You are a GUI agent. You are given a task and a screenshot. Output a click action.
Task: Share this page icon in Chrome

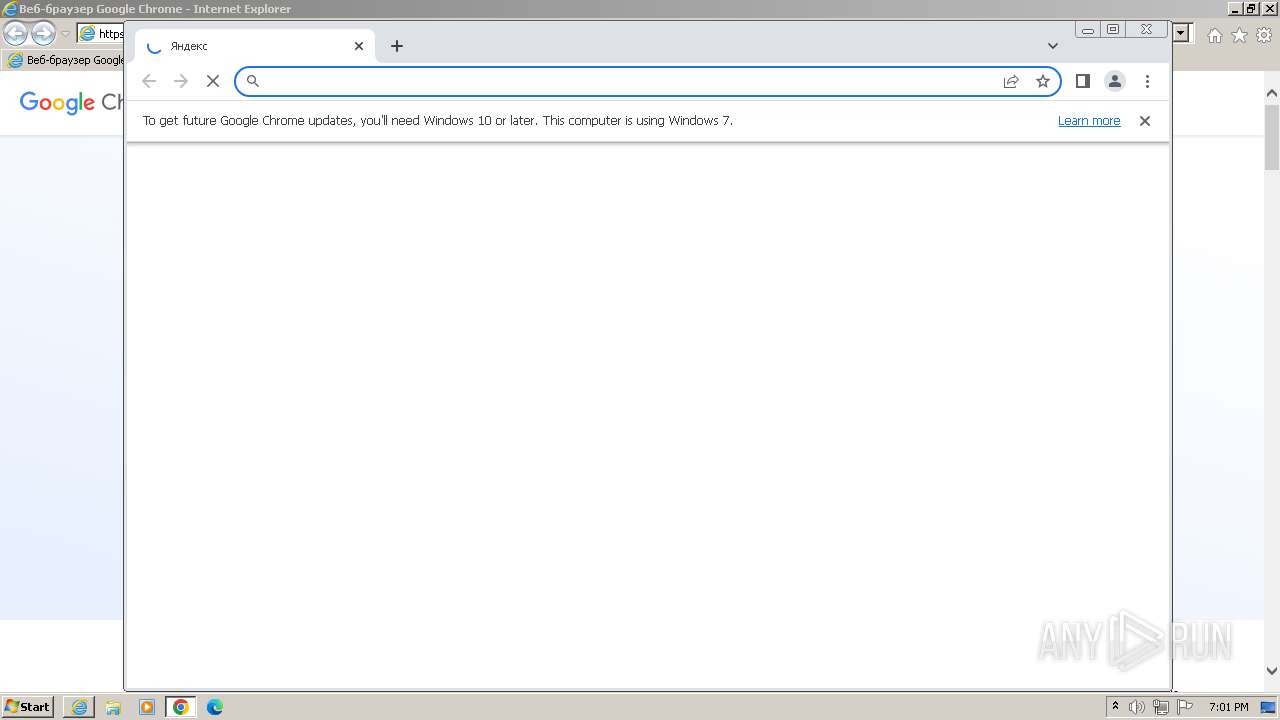(1011, 81)
